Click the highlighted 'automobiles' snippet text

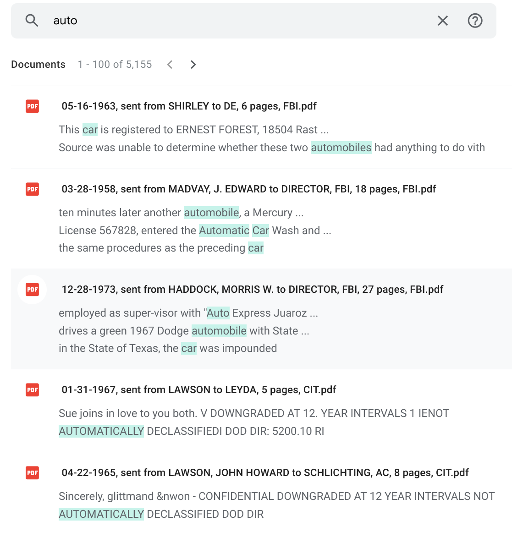click(x=341, y=148)
